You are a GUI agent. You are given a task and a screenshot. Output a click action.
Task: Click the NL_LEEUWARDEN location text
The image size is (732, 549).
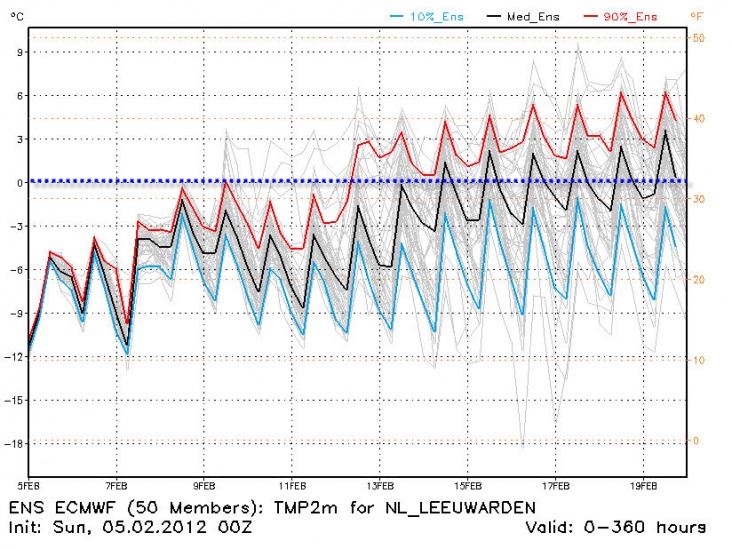pos(460,507)
